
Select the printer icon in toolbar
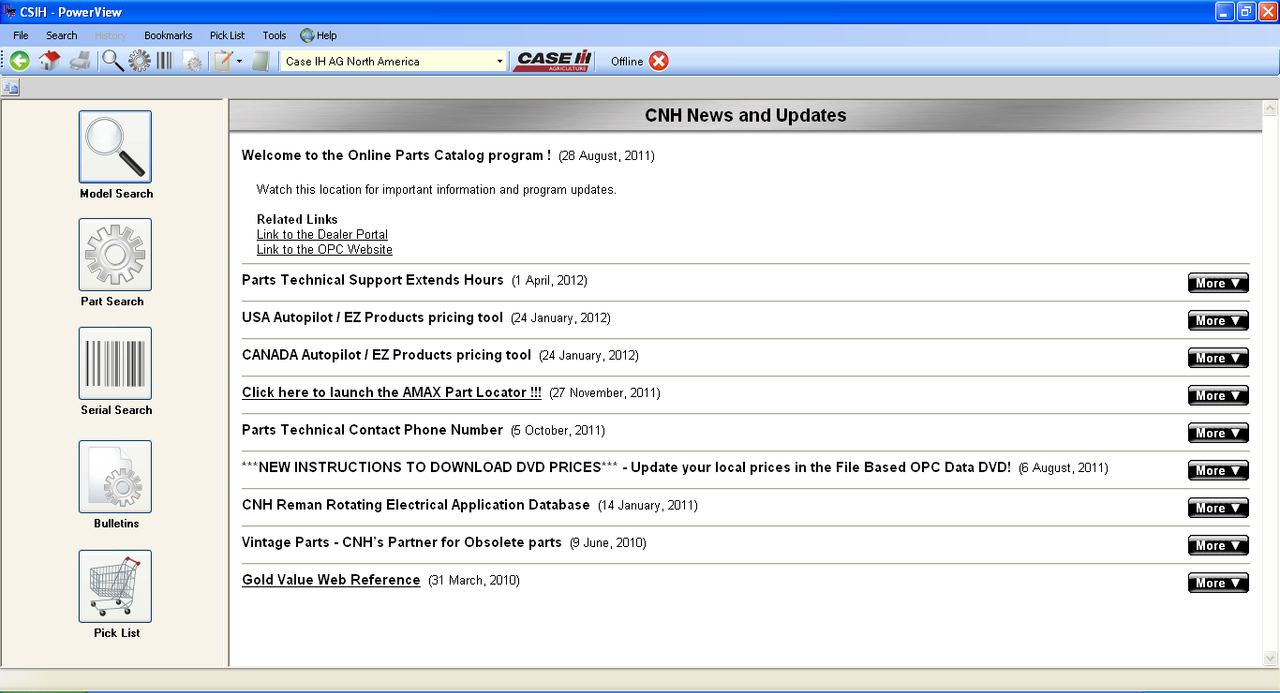point(80,61)
